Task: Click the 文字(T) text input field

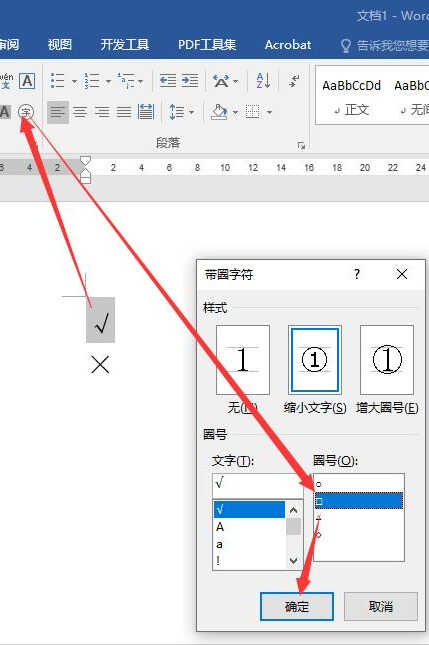Action: 257,484
